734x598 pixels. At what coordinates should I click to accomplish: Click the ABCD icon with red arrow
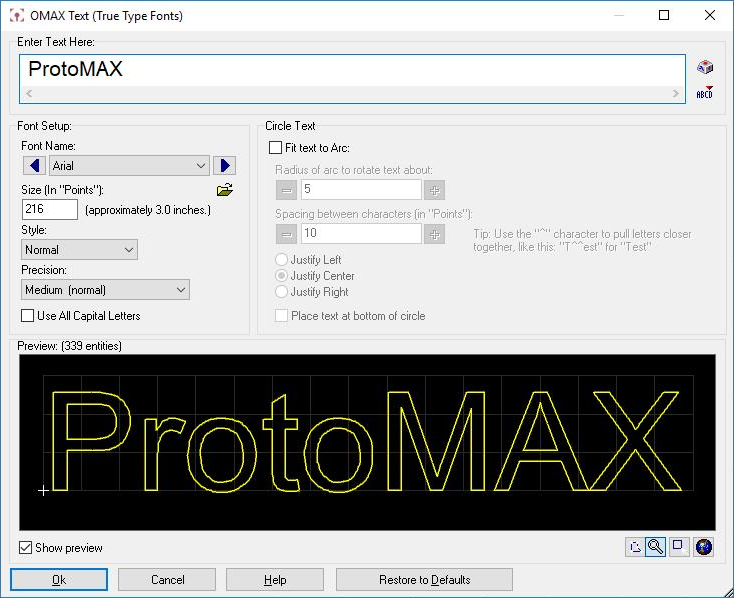[x=705, y=93]
